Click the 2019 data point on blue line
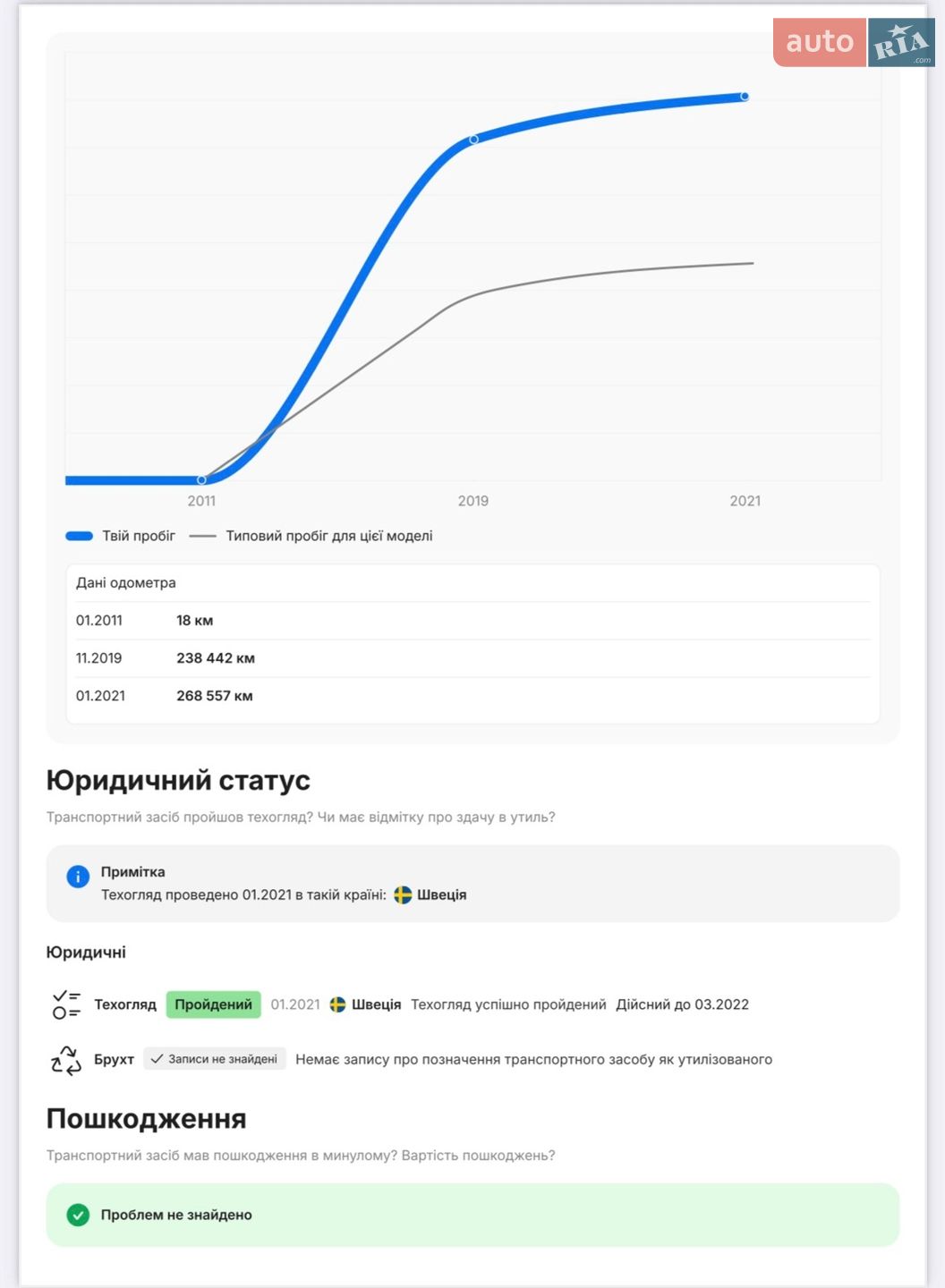The image size is (945, 1288). (473, 140)
